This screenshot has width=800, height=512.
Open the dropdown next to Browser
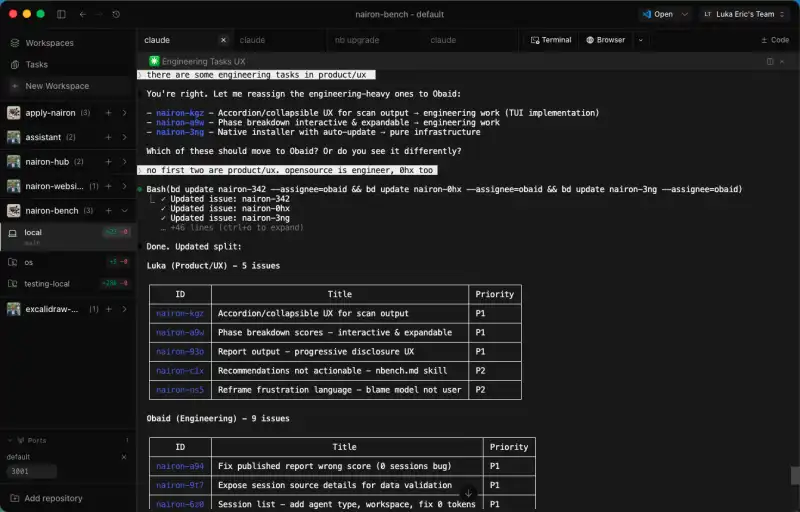[x=641, y=40]
